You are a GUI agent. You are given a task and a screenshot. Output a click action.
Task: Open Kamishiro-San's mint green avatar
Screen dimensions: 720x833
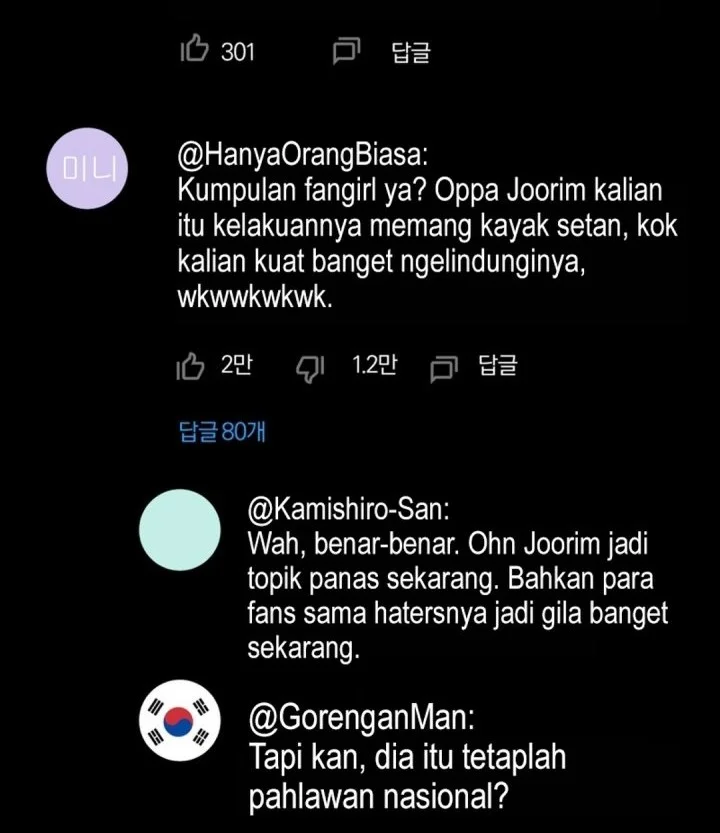[180, 530]
